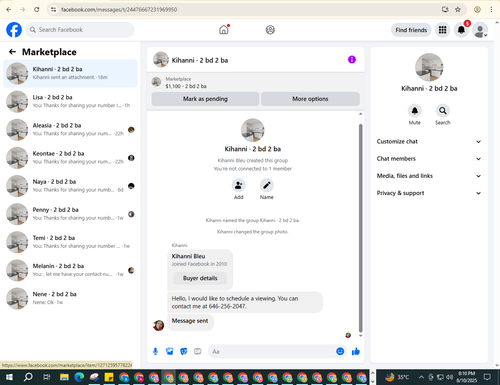The height and width of the screenshot is (385, 500).
Task: Open Penny - 2 bd 2 ba conversation
Action: coord(70,214)
